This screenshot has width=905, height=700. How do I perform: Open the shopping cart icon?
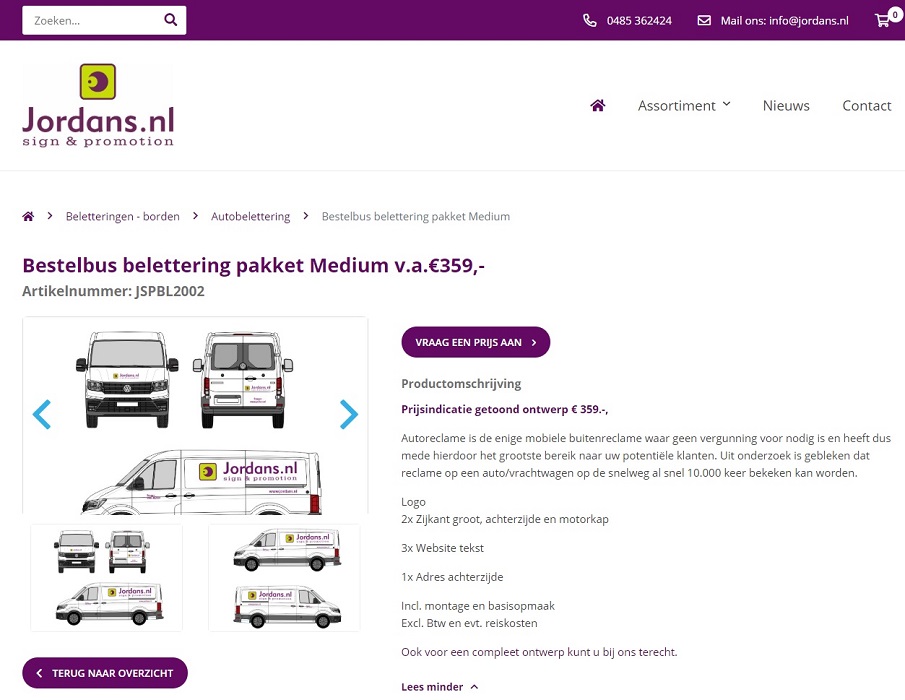883,20
